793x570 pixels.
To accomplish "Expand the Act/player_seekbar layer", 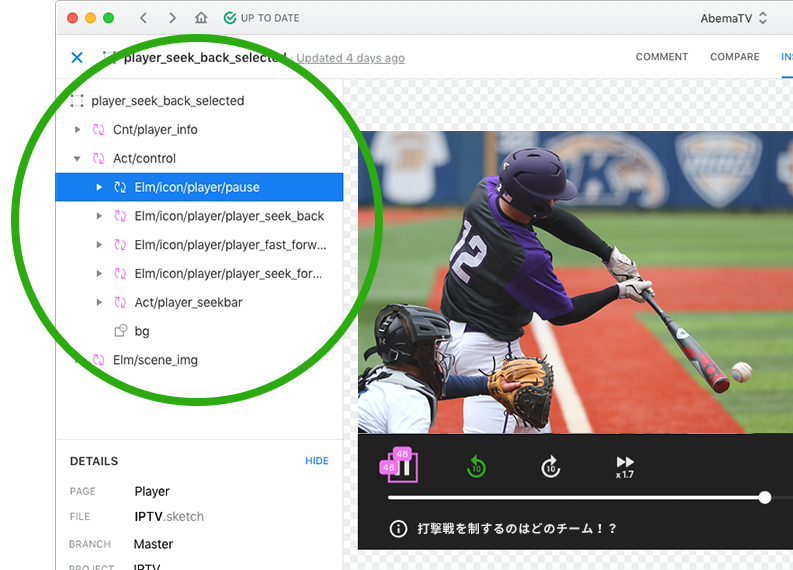I will [x=99, y=302].
